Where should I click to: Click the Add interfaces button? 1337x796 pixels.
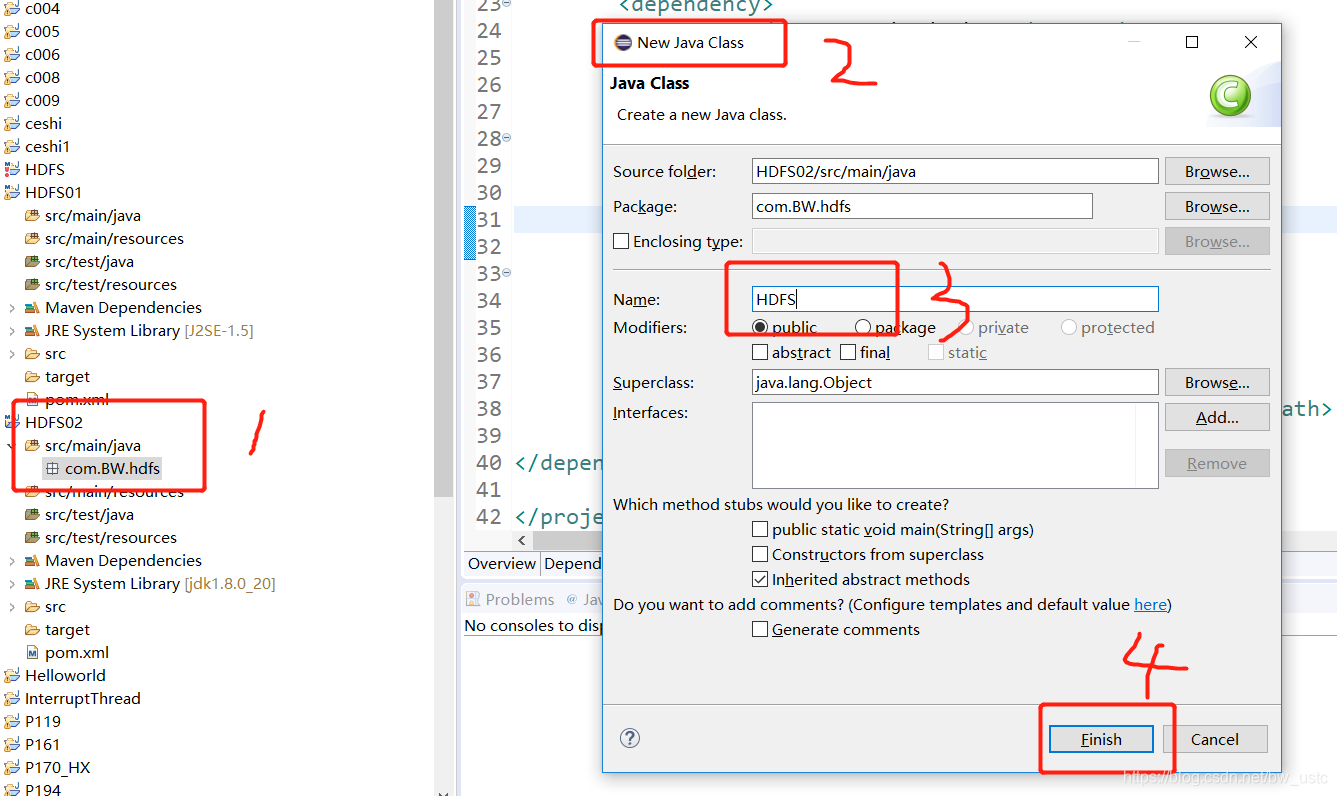(1217, 417)
